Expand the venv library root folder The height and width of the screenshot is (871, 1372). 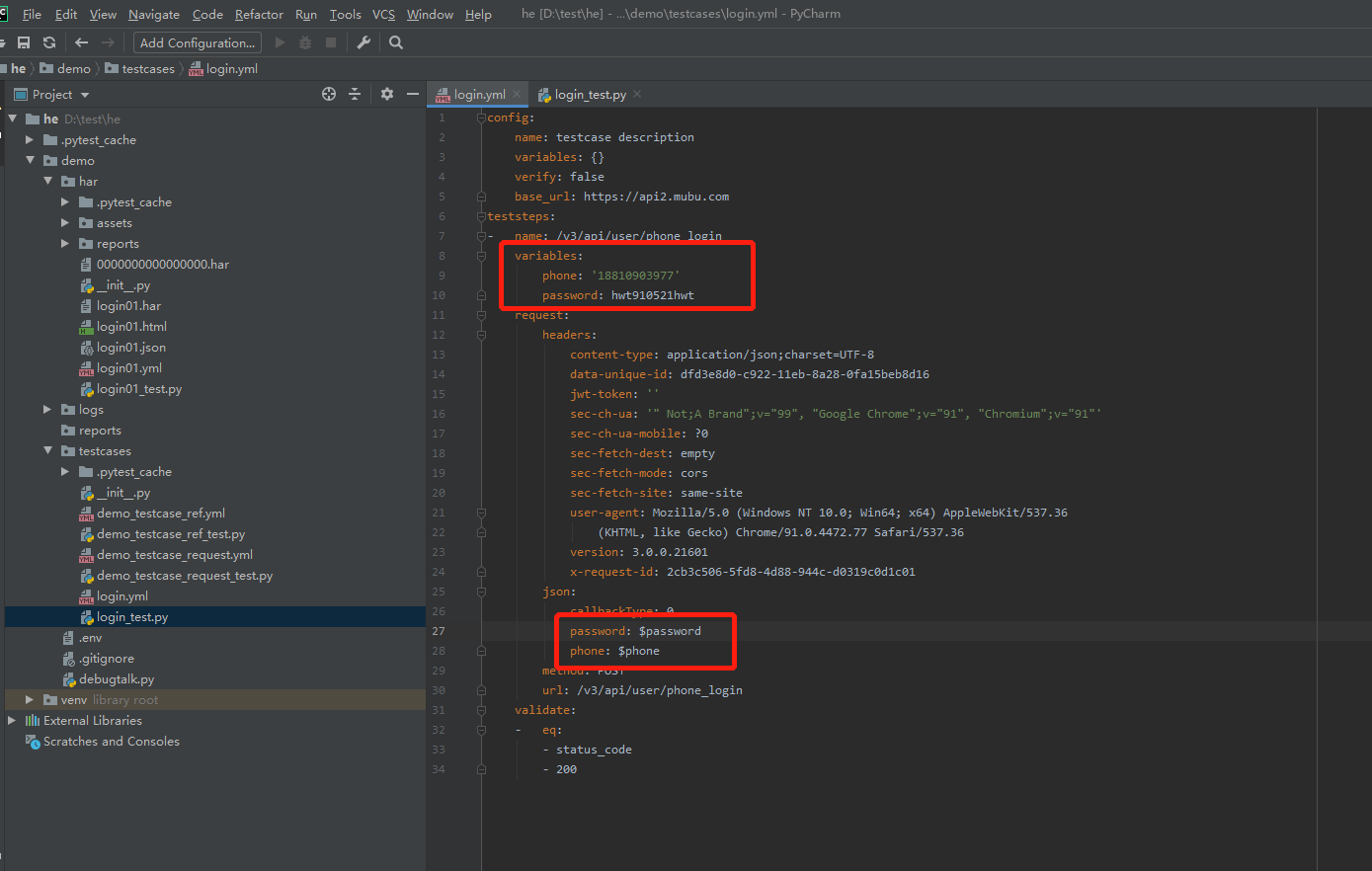point(30,699)
